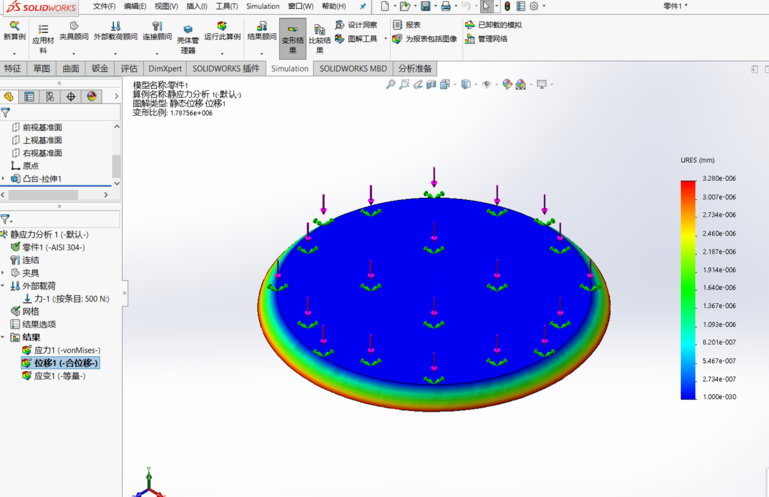Click the Open file icon
This screenshot has width=769, height=497.
point(405,6)
